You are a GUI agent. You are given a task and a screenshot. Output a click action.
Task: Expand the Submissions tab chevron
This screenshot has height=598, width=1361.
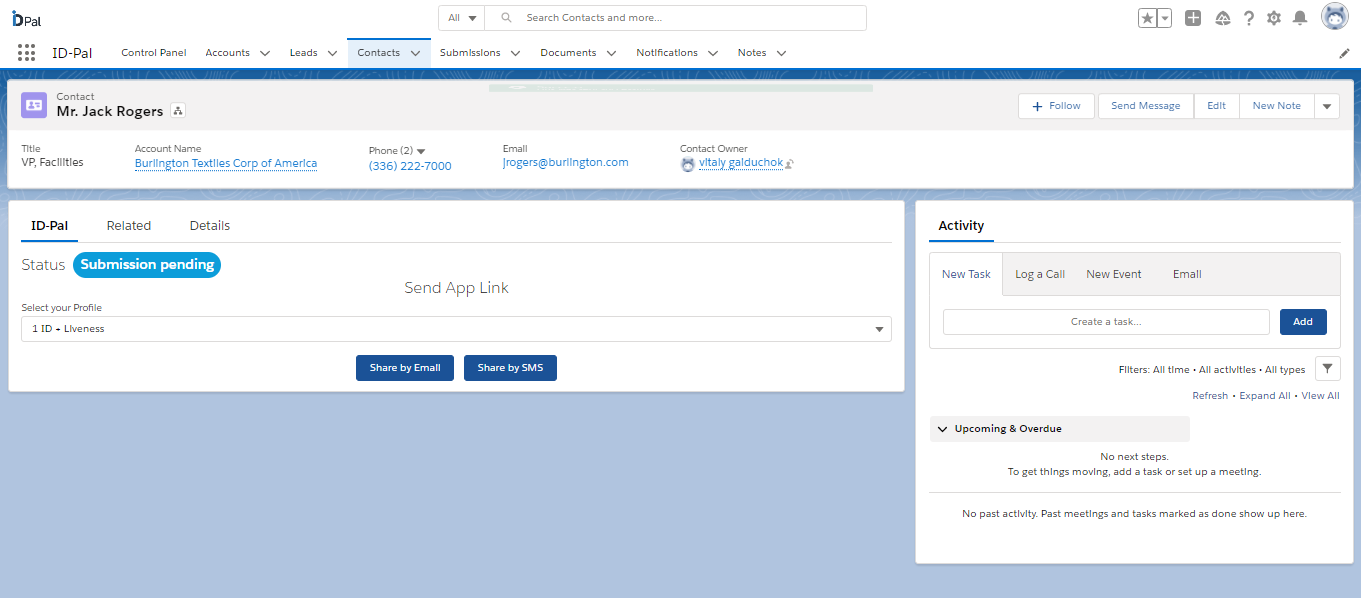click(x=515, y=52)
